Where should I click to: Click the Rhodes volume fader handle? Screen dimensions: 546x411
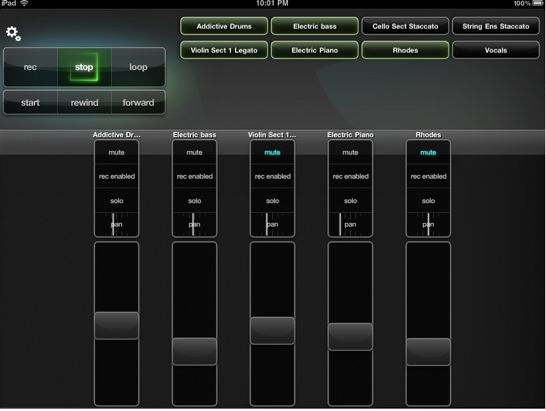[428, 352]
